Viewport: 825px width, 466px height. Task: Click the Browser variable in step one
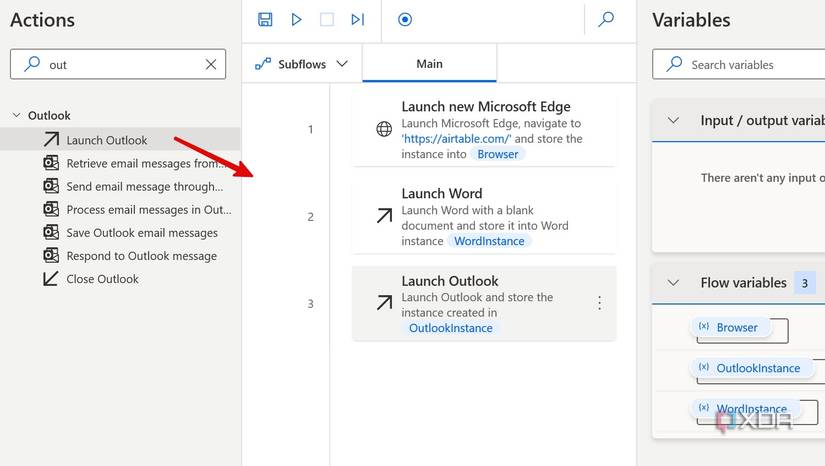tap(498, 154)
